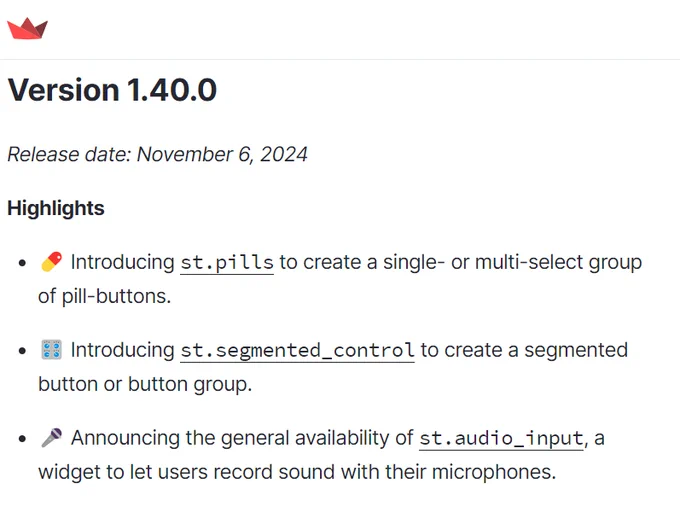The image size is (680, 530).
Task: Click '2024' in the release date
Action: click(284, 154)
